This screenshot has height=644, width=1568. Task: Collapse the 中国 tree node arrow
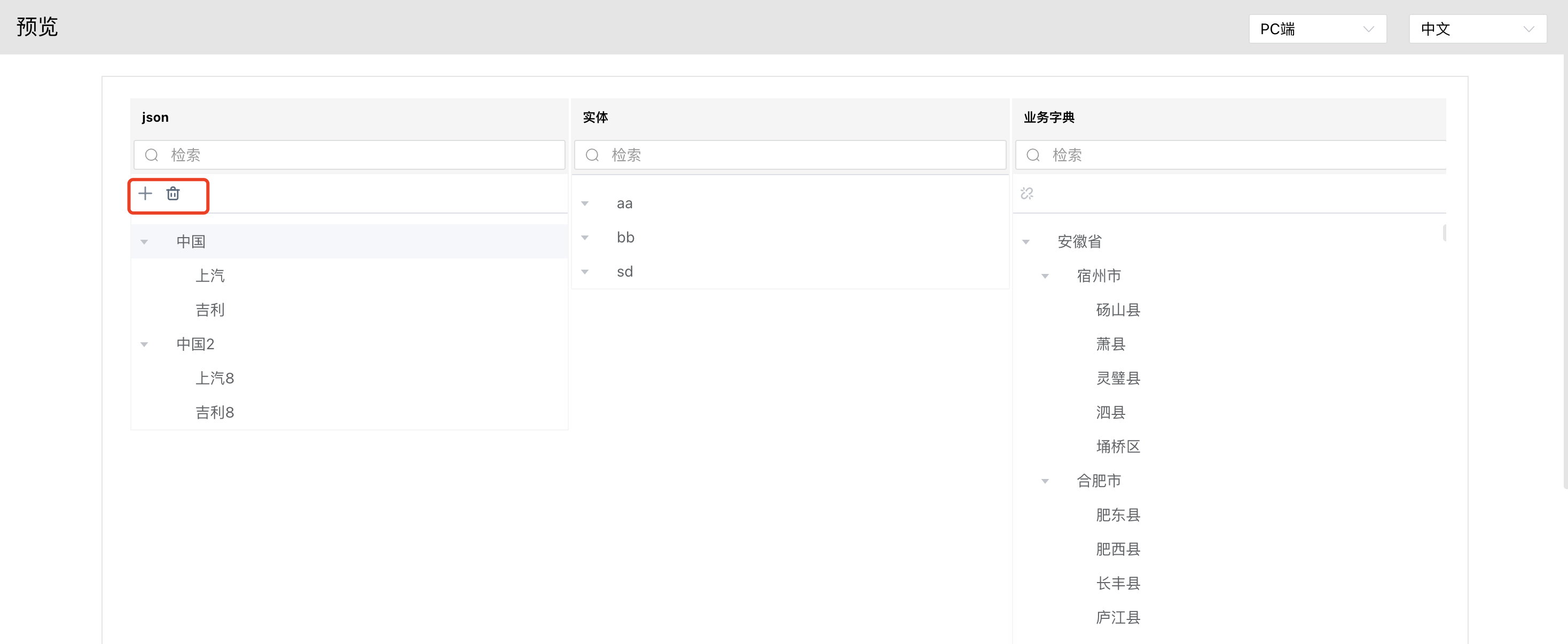pyautogui.click(x=144, y=242)
